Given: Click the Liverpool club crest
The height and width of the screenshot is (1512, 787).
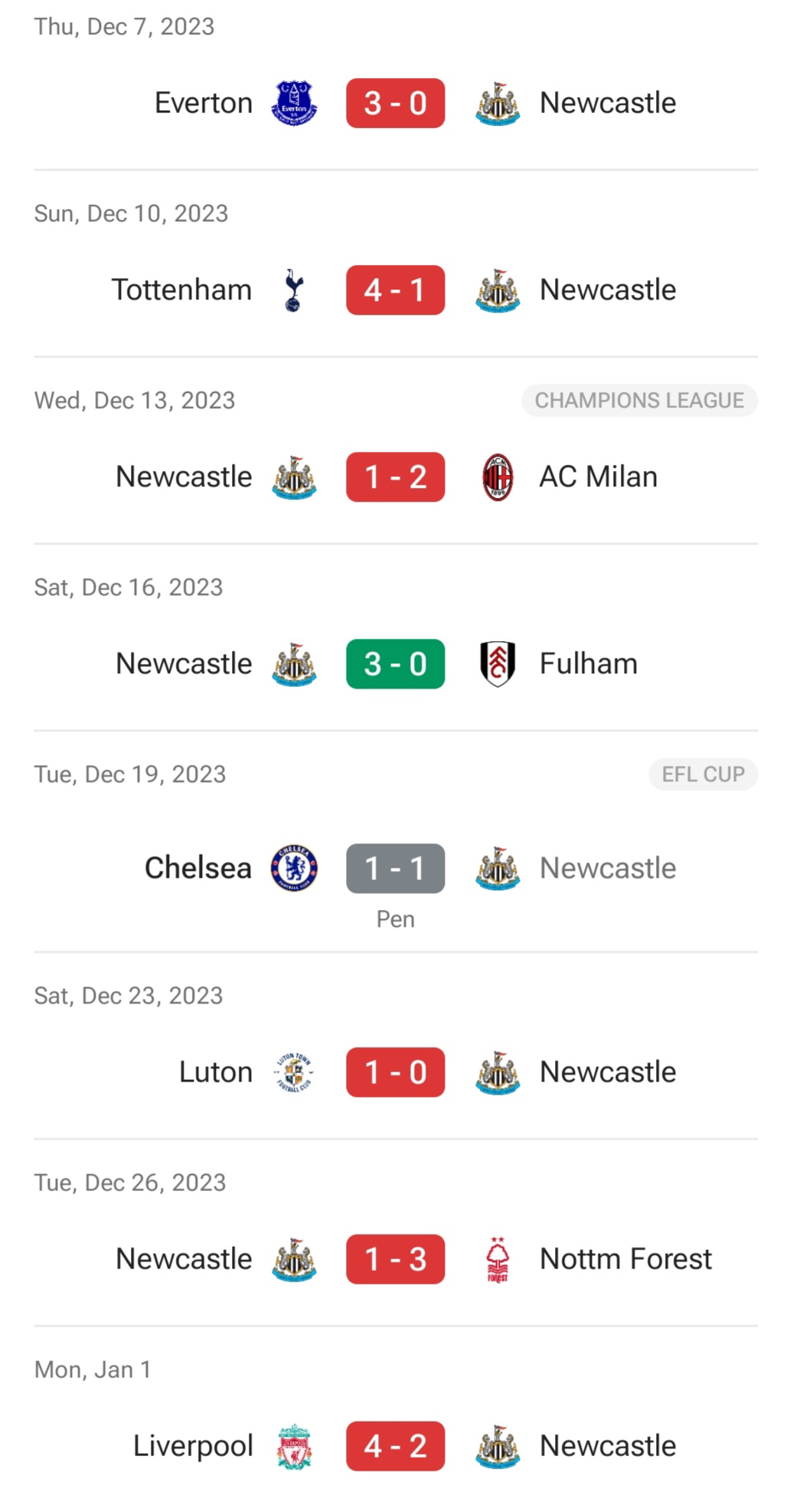Looking at the screenshot, I should point(294,1445).
